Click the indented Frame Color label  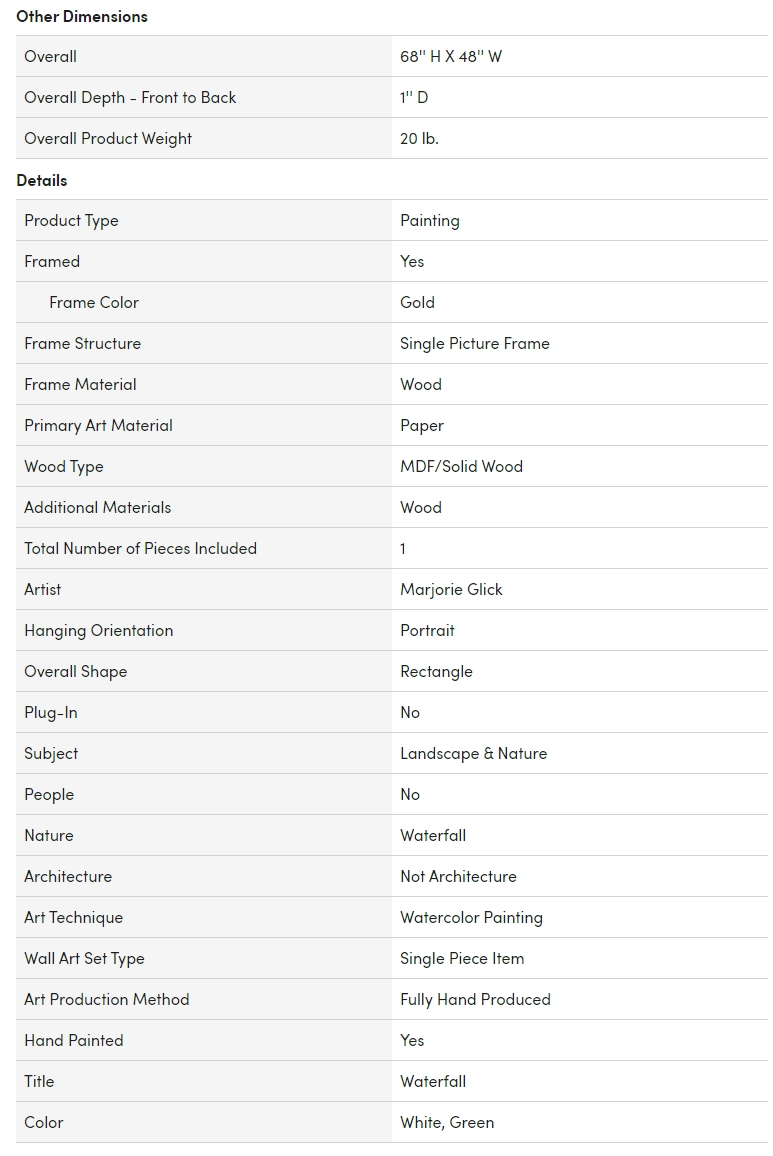tap(94, 302)
